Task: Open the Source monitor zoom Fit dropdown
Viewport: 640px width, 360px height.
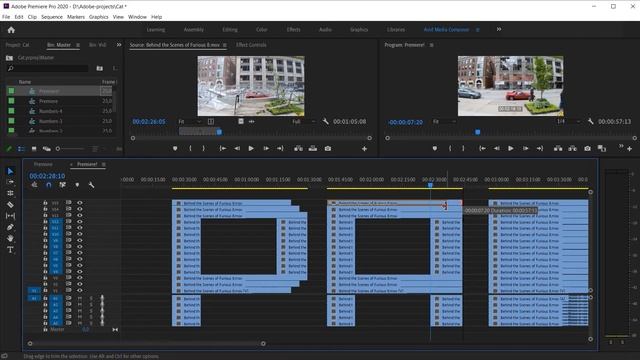Action: point(190,122)
